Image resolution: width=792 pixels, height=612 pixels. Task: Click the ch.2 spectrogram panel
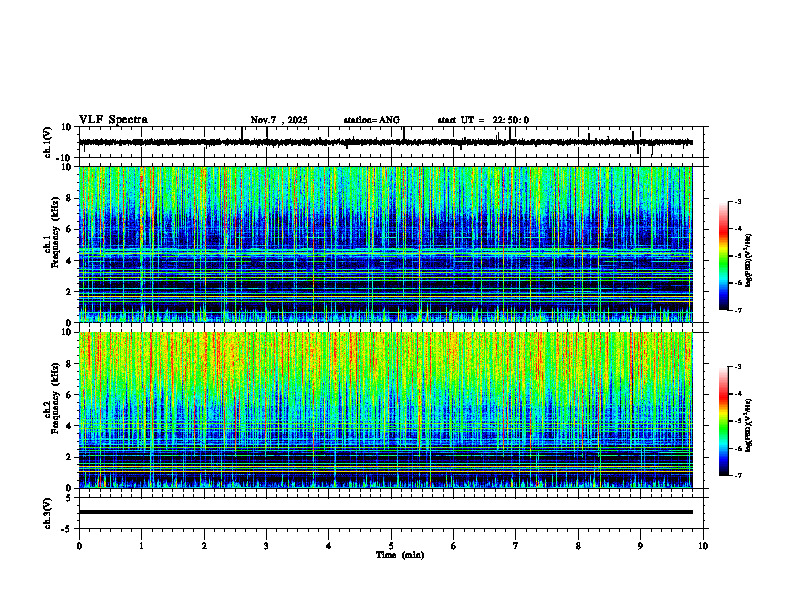click(385, 410)
